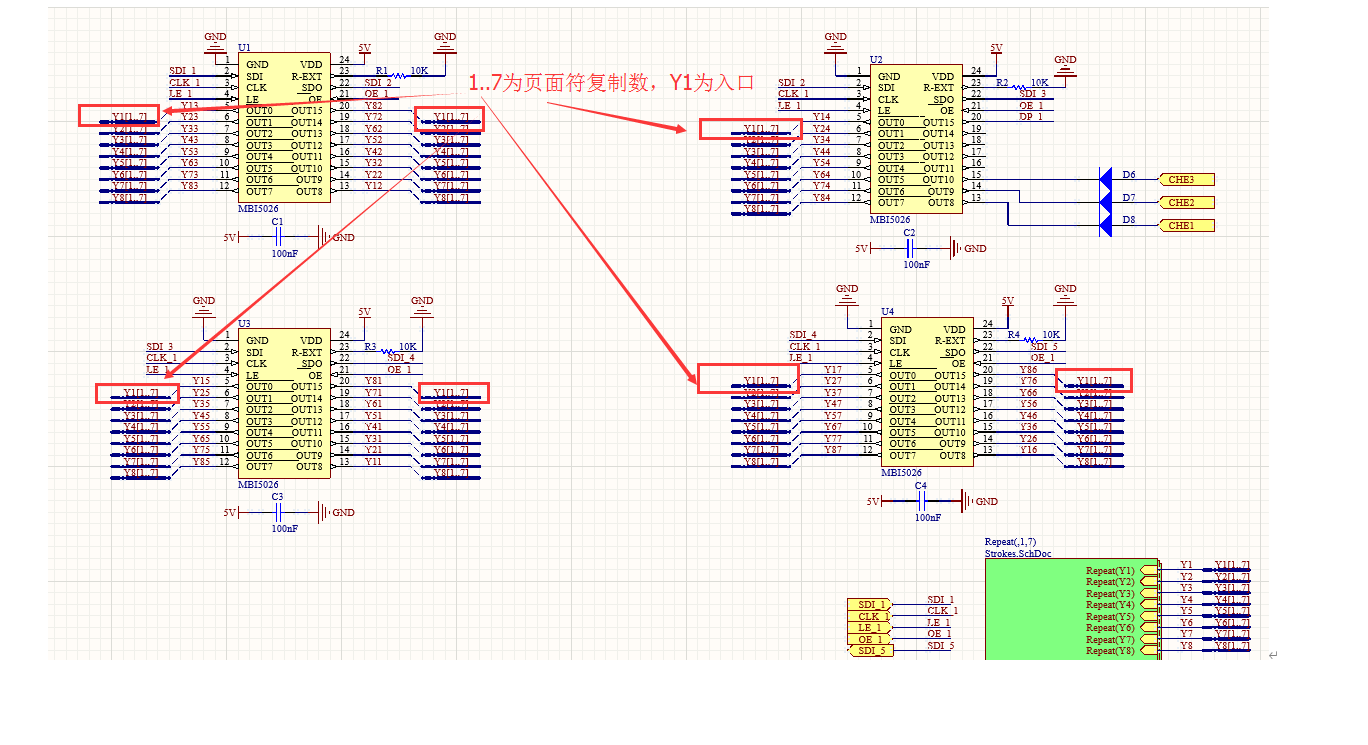The height and width of the screenshot is (745, 1368).
Task: Click the D6 designator label
Action: click(1128, 174)
